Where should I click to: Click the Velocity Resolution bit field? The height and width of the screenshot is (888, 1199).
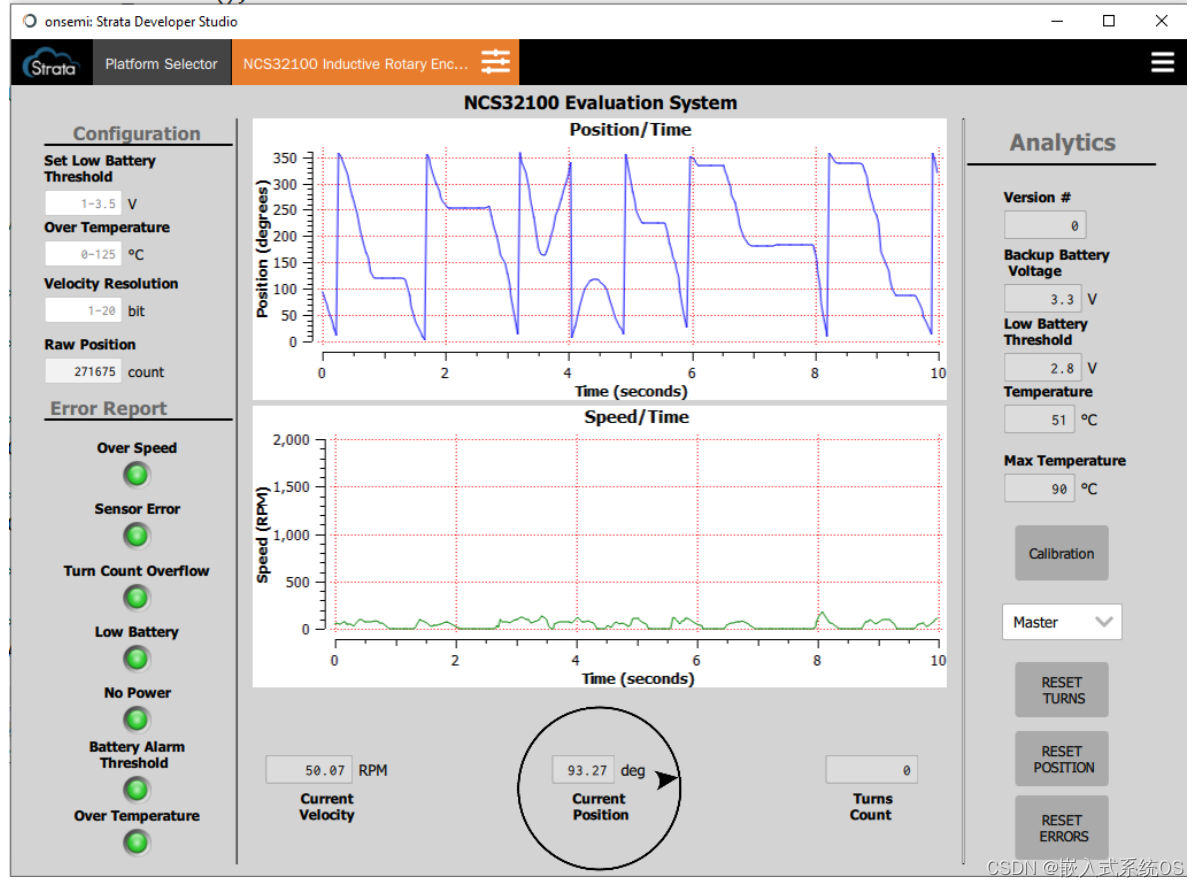click(x=83, y=311)
